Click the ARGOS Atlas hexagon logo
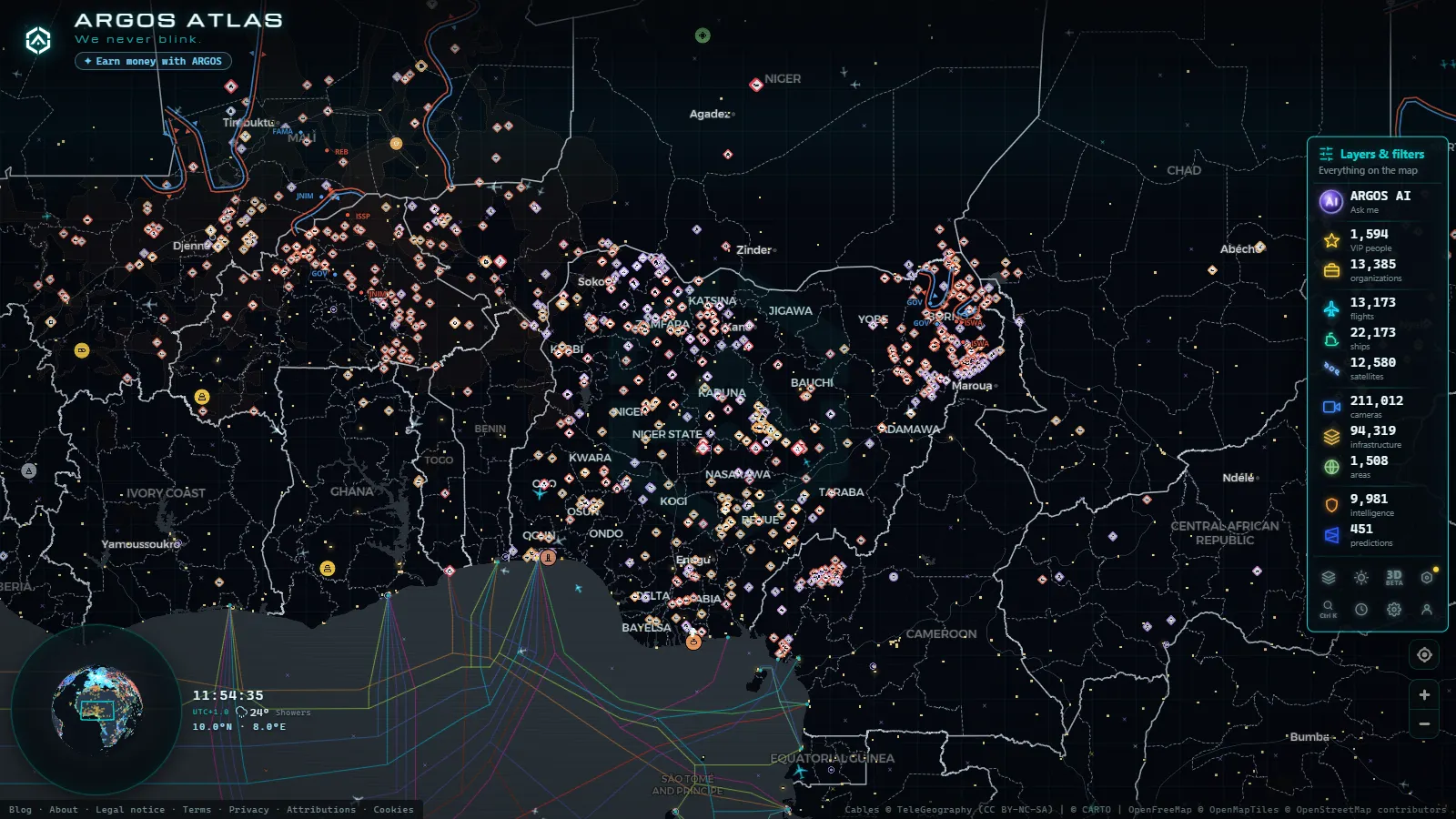 (x=38, y=40)
